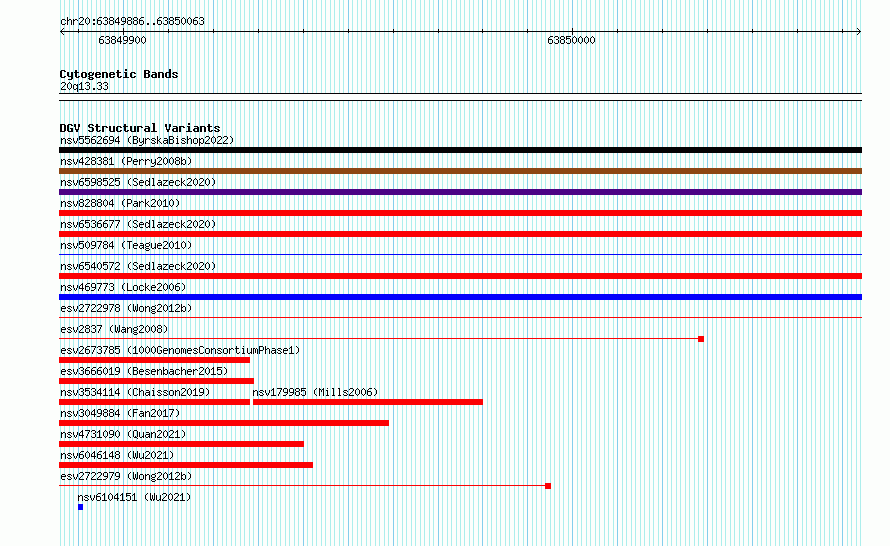Click the brown nsv428381 variant bar
This screenshot has width=890, height=546.
point(460,171)
